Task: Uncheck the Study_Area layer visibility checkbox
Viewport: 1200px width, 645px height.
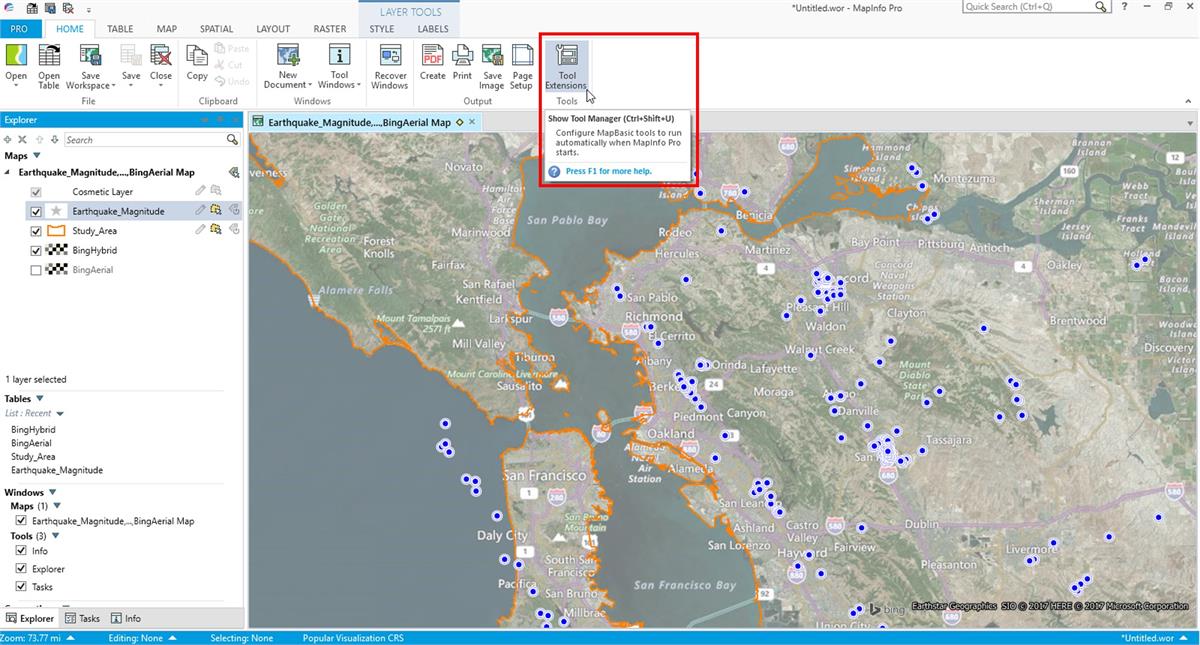Action: coord(37,231)
